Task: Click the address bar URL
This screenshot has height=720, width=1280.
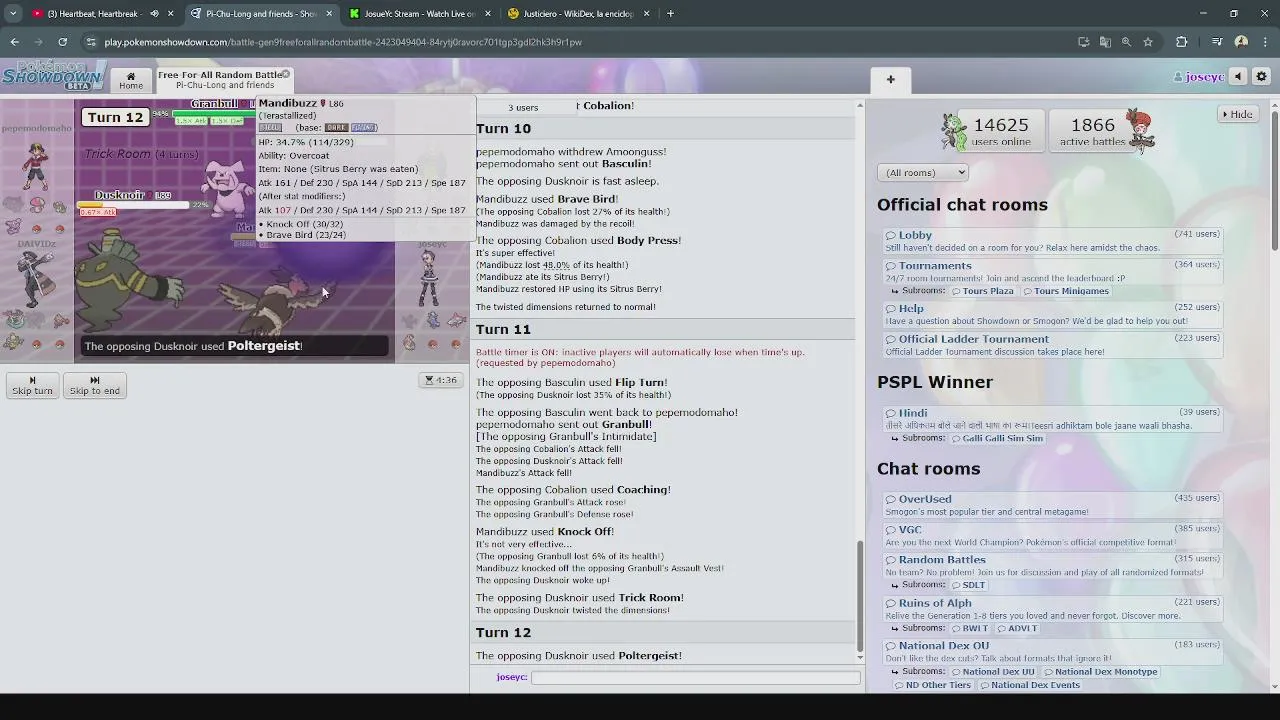Action: point(343,42)
